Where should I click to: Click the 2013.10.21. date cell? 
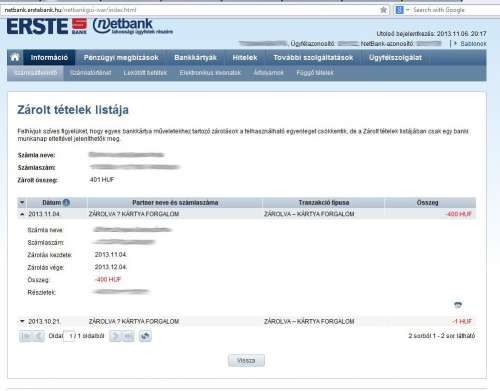coord(44,321)
